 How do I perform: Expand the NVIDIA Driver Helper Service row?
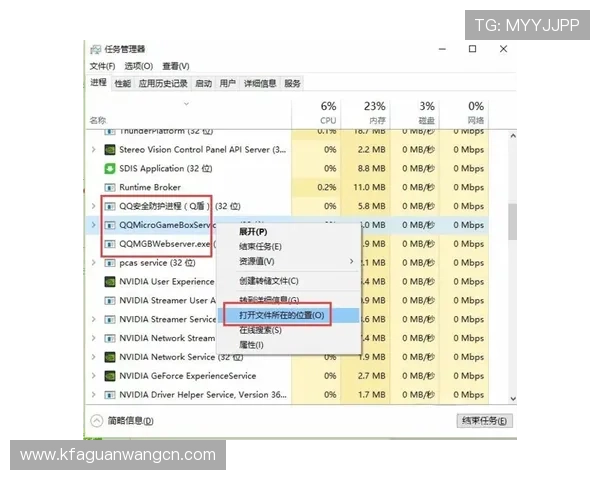[94, 395]
